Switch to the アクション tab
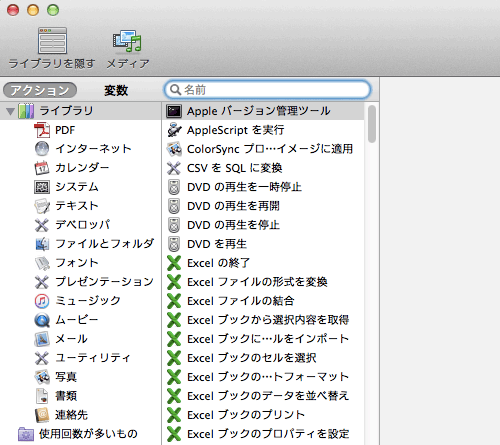Viewport: 500px width, 445px height. point(40,90)
